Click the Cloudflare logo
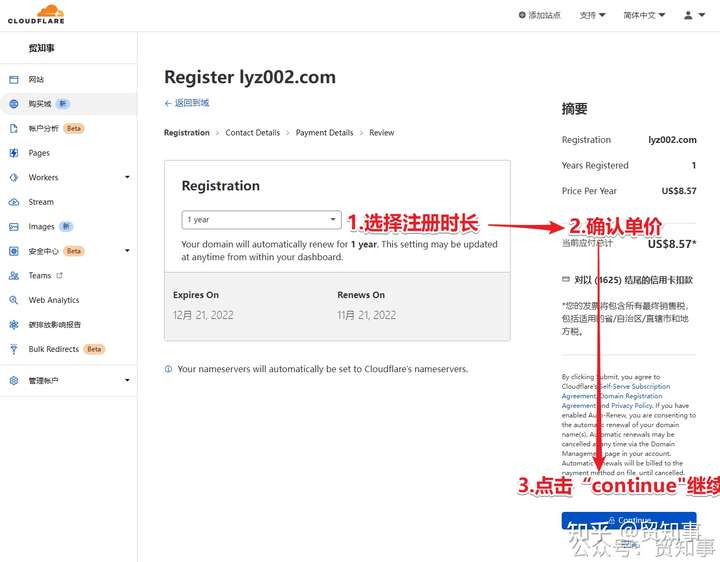This screenshot has height=562, width=720. (x=36, y=14)
